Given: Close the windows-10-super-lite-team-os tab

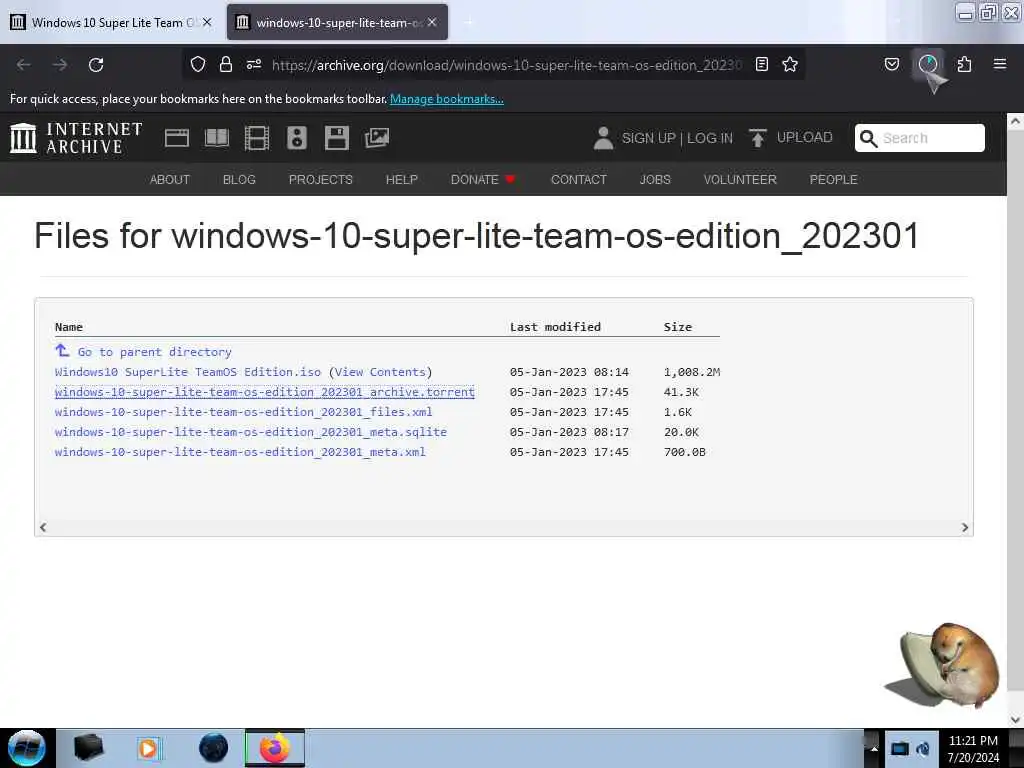Looking at the screenshot, I should click(432, 22).
